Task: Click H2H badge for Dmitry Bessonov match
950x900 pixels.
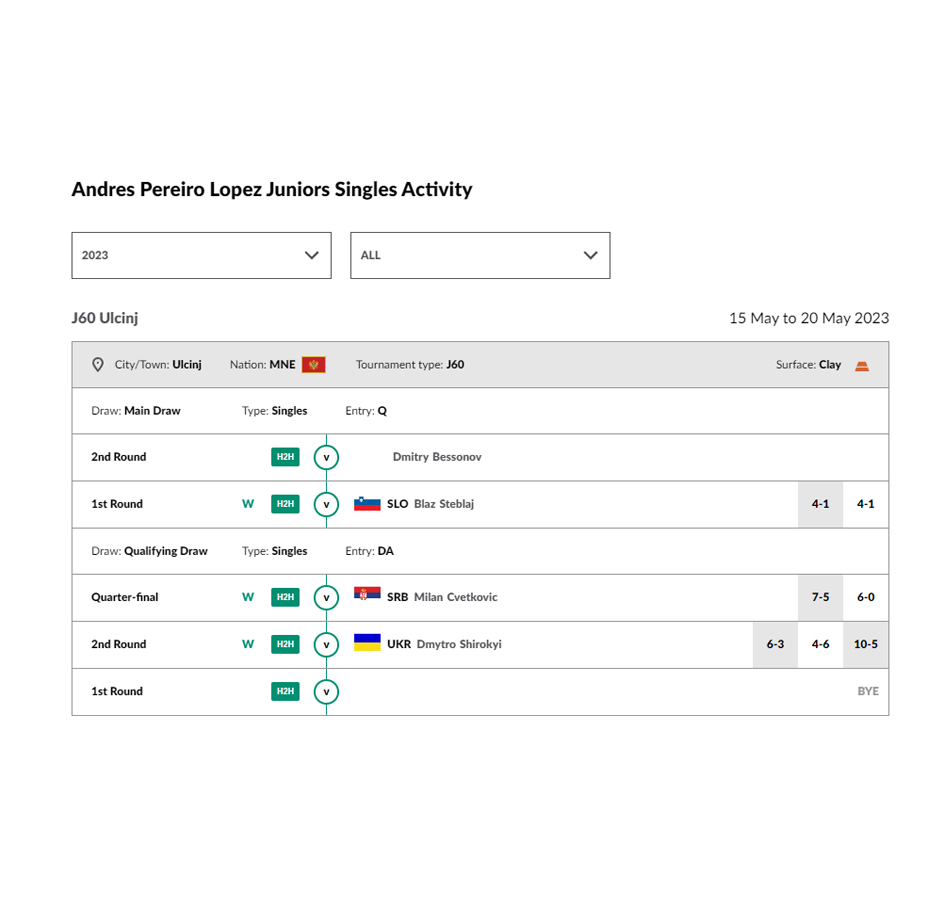Action: 285,457
